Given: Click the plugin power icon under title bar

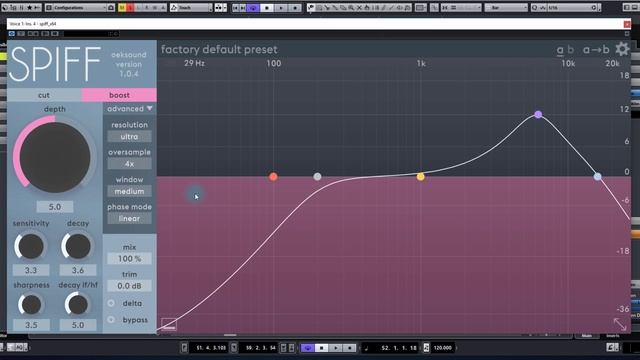Looking at the screenshot, I should click(11, 33).
